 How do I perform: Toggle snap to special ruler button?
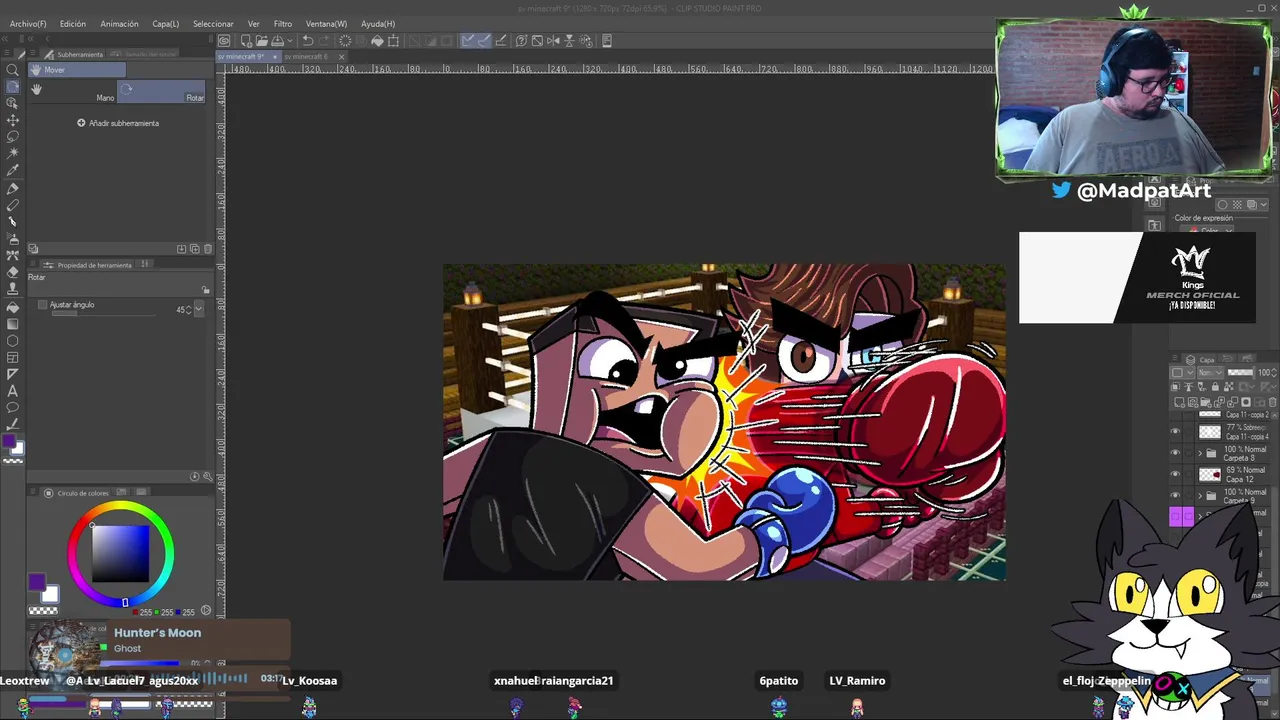pos(485,41)
